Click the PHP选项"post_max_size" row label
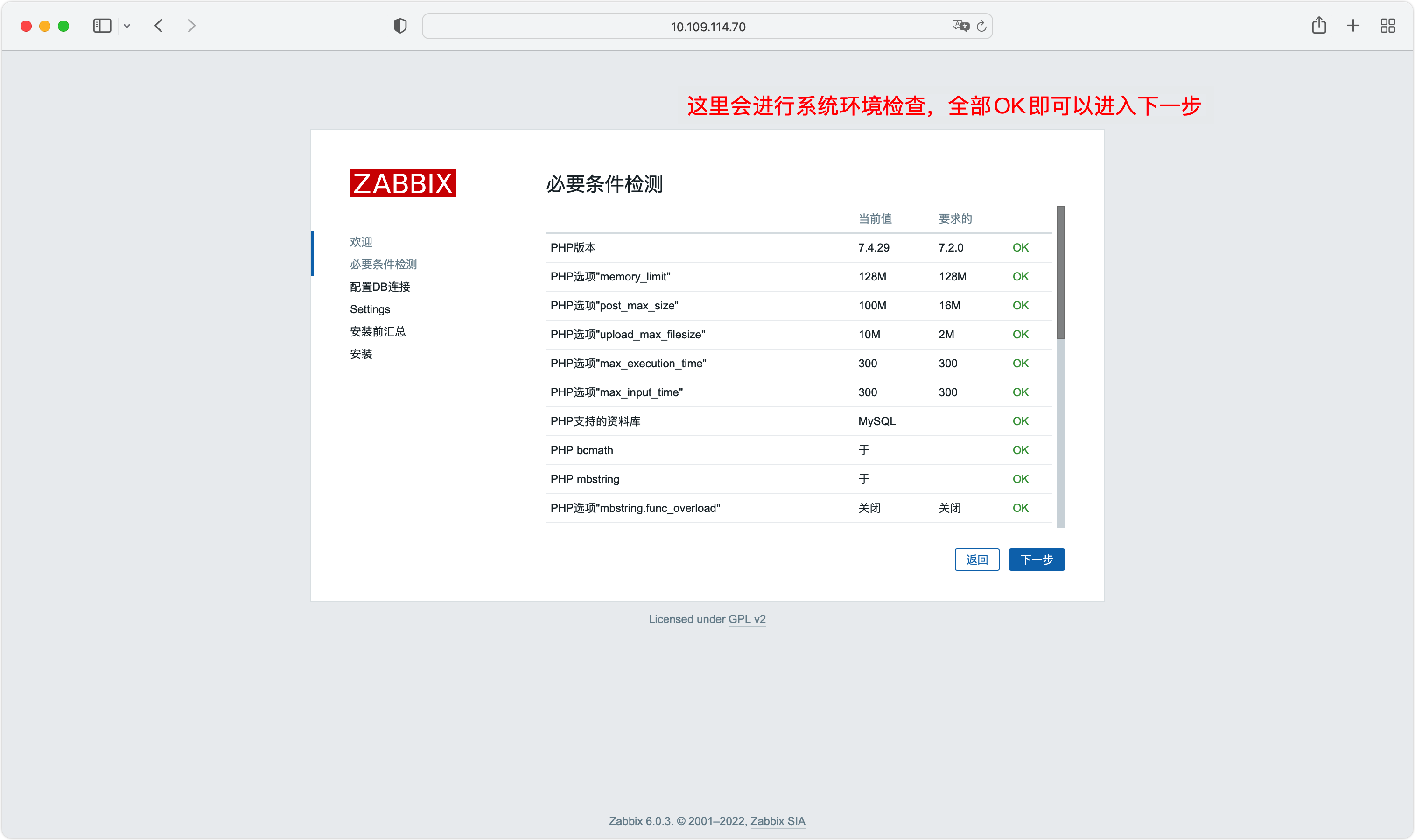Screen dimensions: 1415x840 click(x=614, y=305)
